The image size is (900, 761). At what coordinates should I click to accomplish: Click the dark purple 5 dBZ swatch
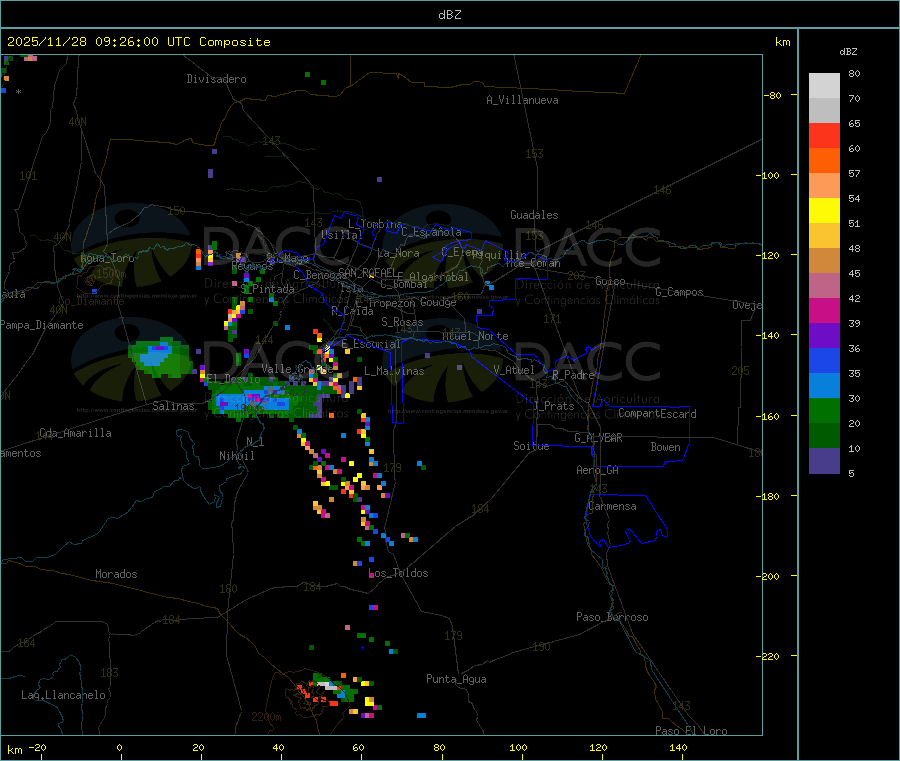824,461
